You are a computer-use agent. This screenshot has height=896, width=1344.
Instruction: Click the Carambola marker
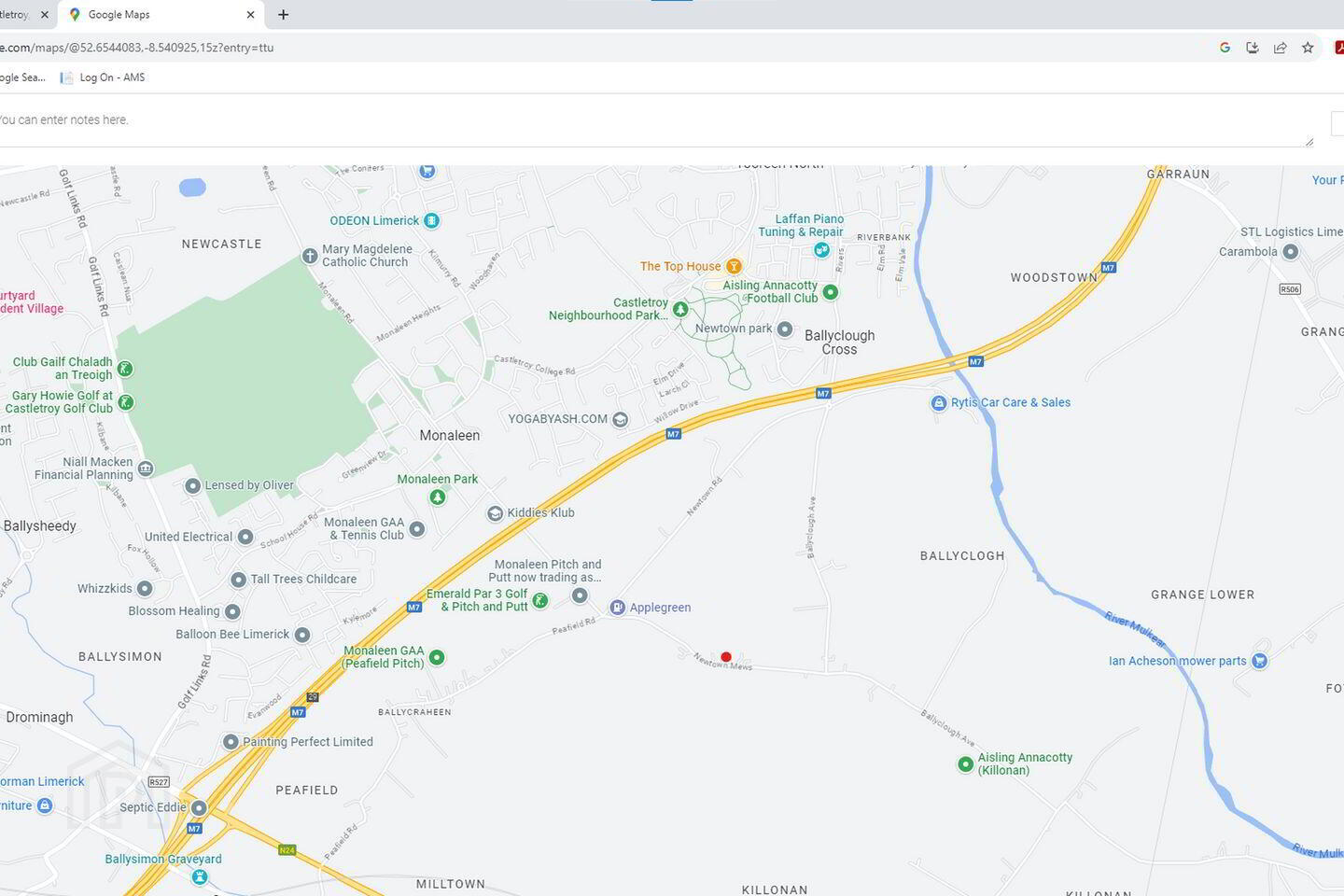[x=1291, y=252]
